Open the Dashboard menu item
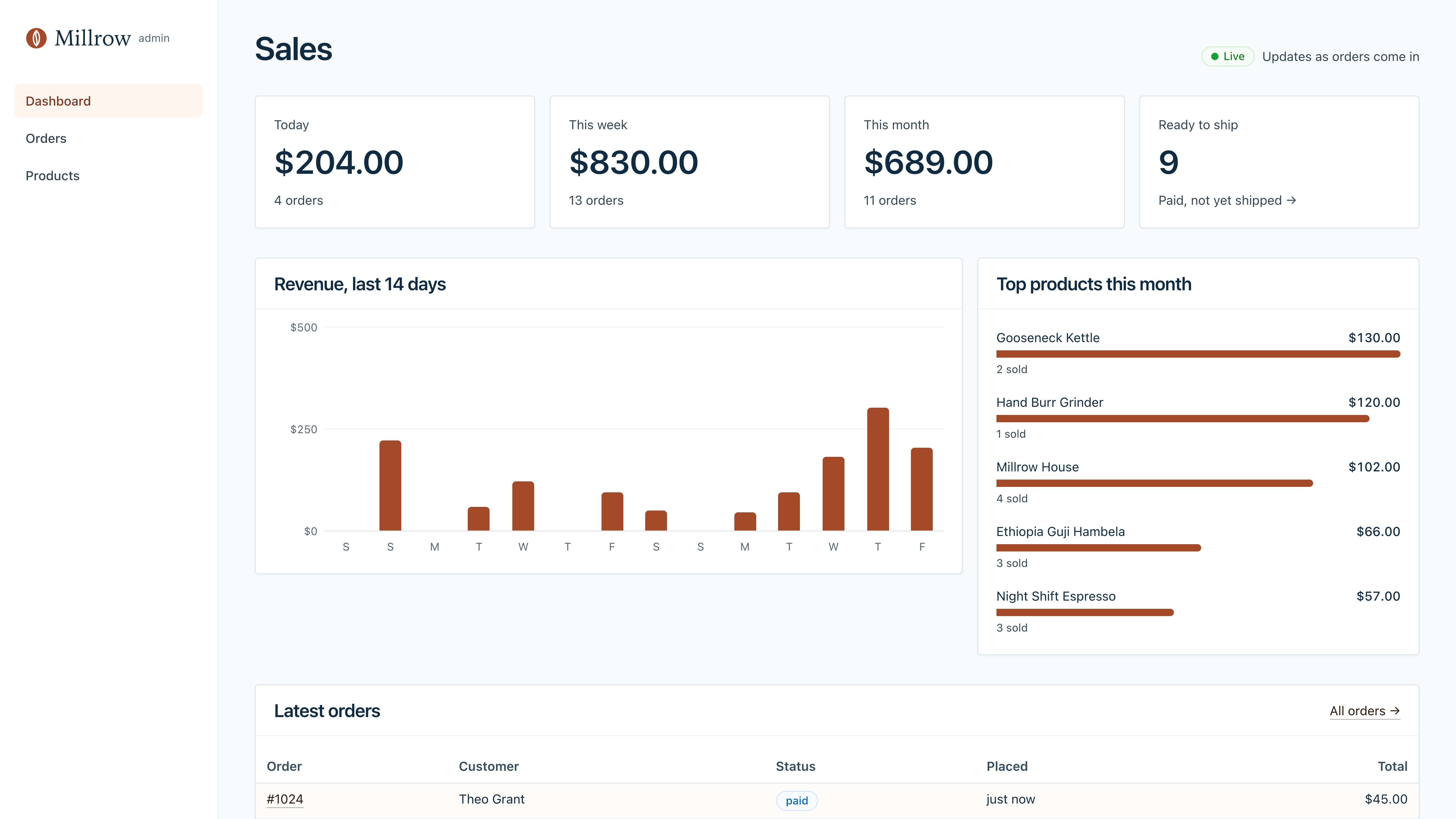The height and width of the screenshot is (819, 1456). point(109,101)
